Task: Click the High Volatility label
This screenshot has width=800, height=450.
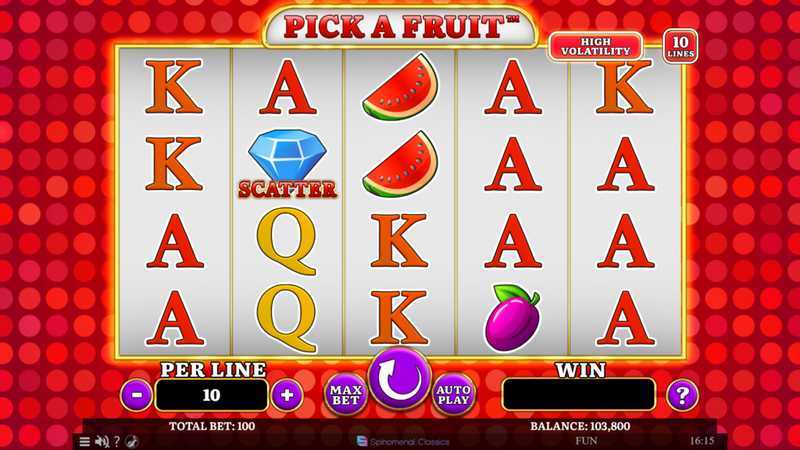Action: [595, 46]
